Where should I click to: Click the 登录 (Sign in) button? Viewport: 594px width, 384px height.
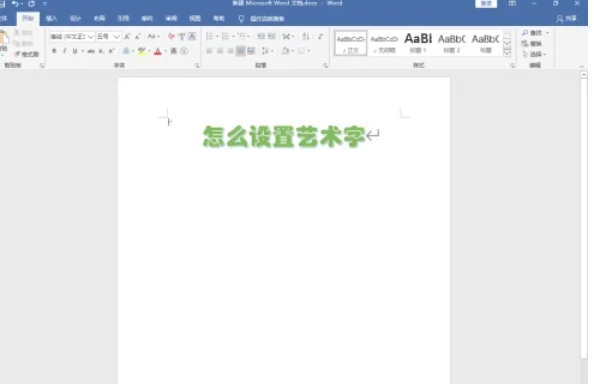coord(486,4)
